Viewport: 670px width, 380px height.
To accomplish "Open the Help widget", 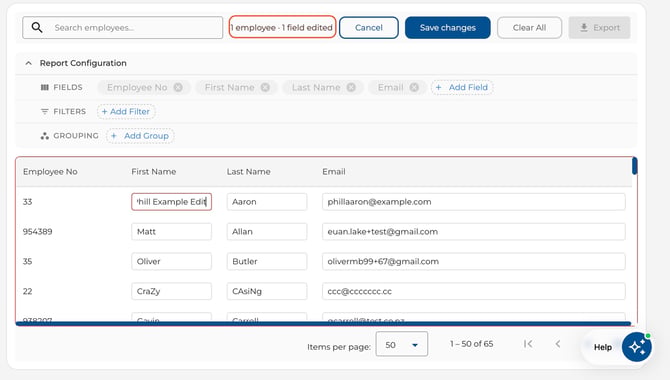I will coord(602,347).
